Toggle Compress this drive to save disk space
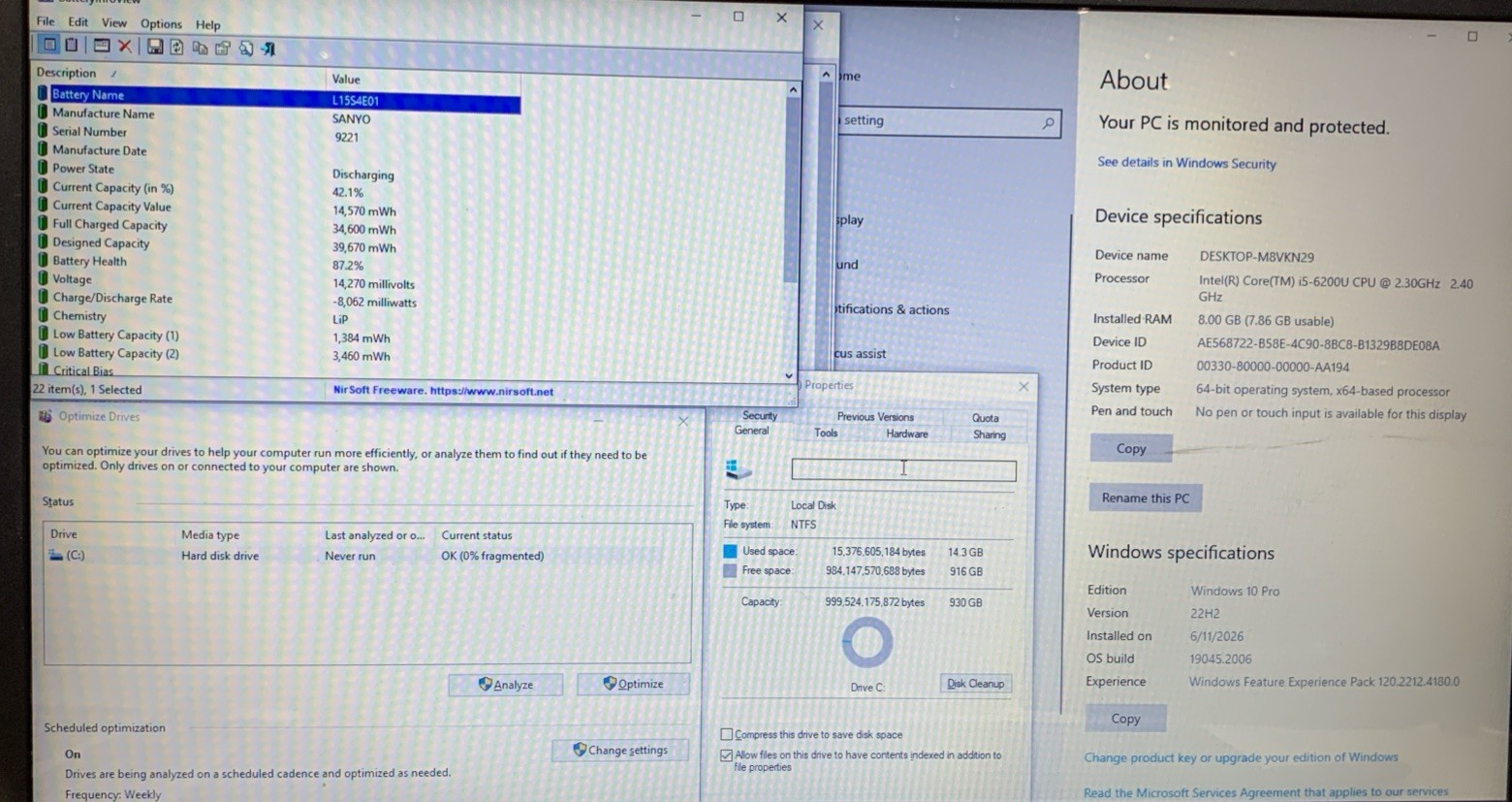 [x=726, y=734]
